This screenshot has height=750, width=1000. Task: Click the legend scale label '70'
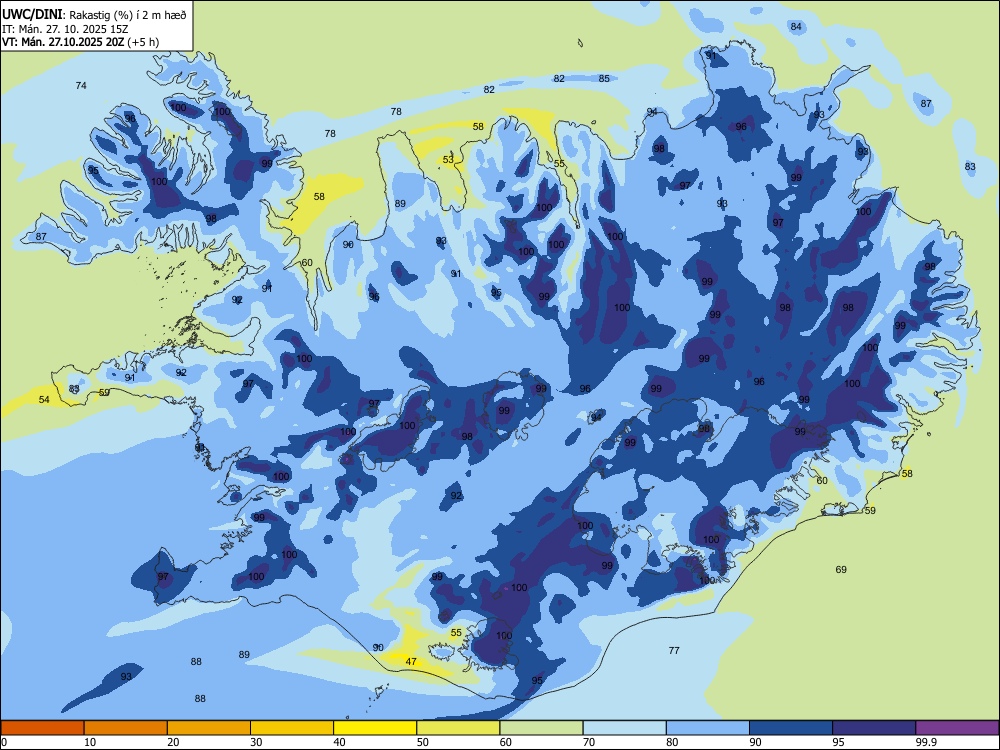click(x=589, y=742)
